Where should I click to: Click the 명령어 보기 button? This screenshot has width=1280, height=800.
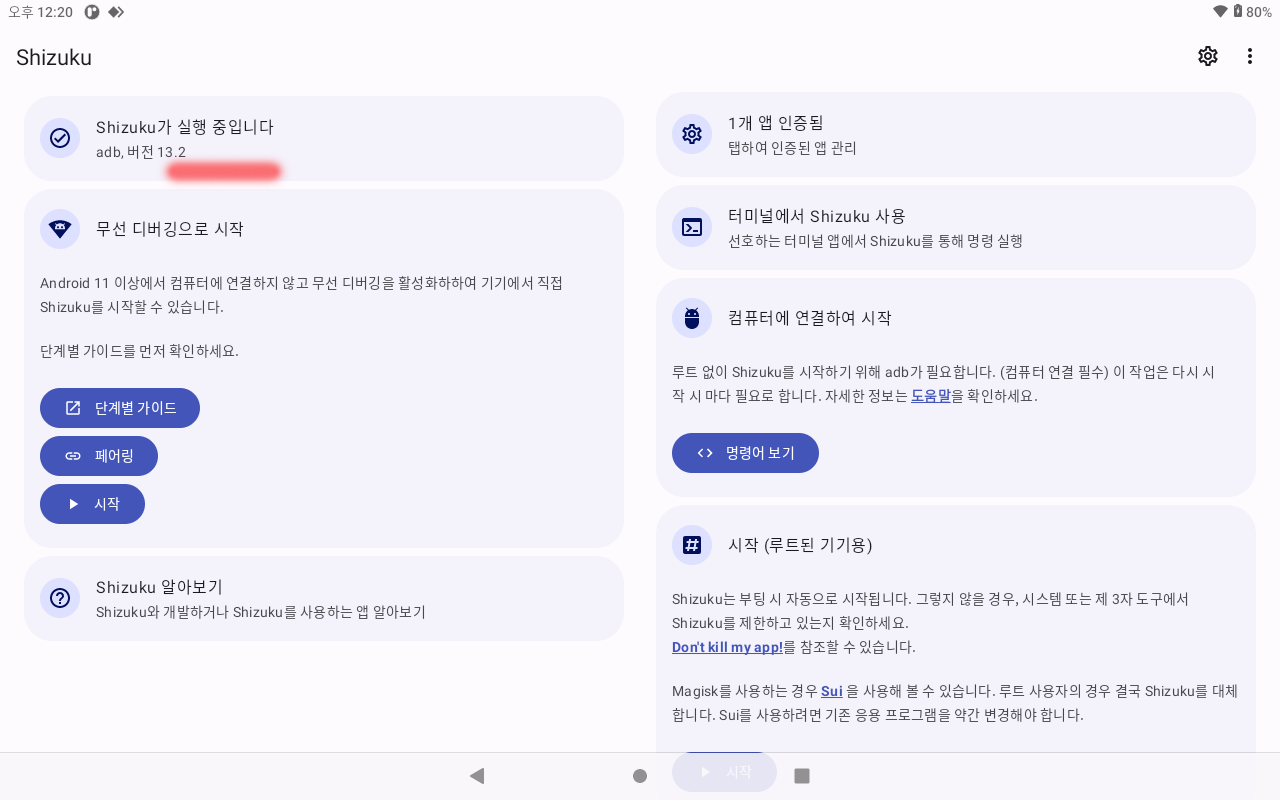click(745, 453)
